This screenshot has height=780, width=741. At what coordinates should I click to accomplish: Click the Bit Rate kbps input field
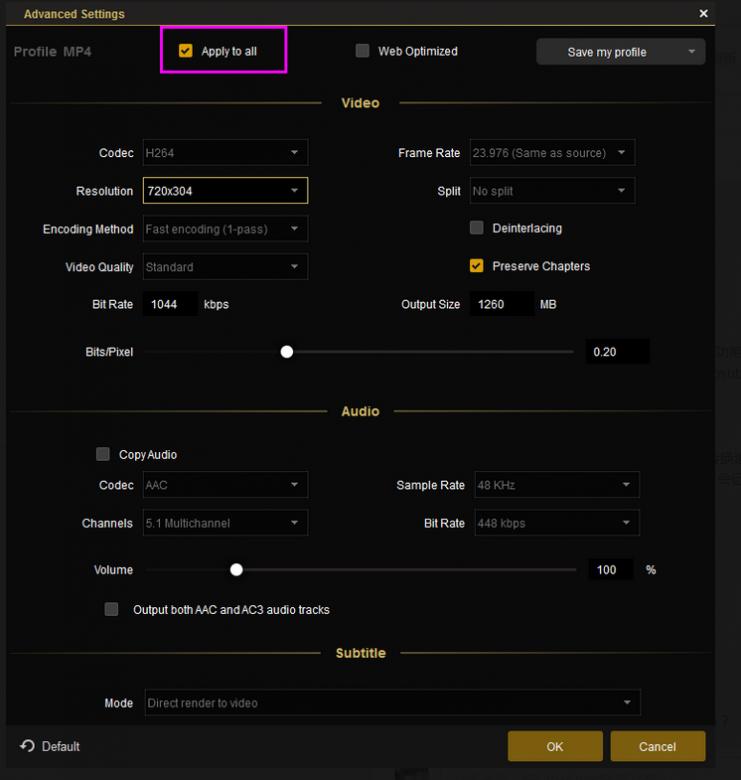point(170,304)
